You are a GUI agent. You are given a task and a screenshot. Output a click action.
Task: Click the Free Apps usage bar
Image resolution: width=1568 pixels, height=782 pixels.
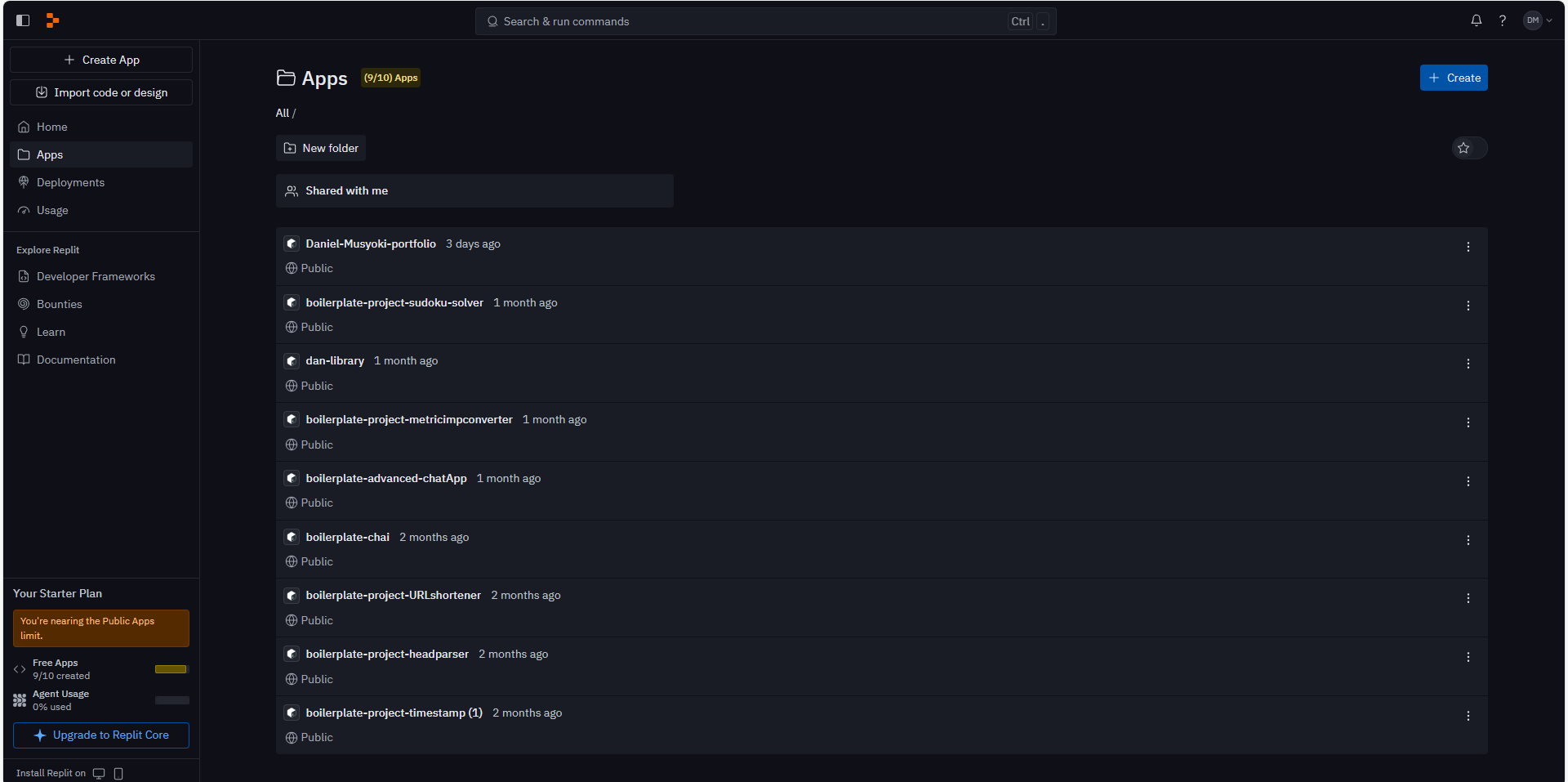click(x=172, y=669)
